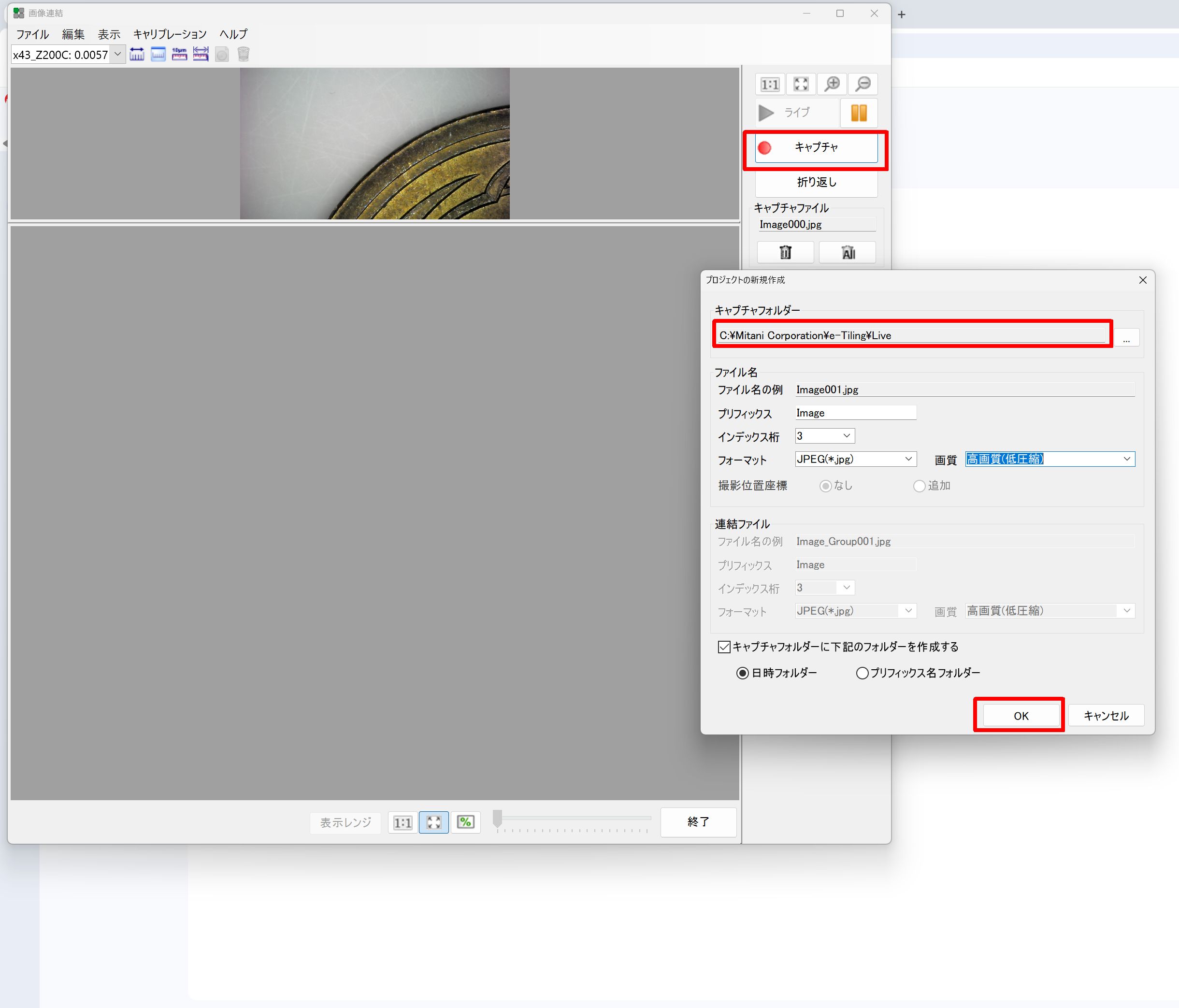The width and height of the screenshot is (1179, 1008).
Task: Confirm the new project with OK
Action: point(1021,716)
